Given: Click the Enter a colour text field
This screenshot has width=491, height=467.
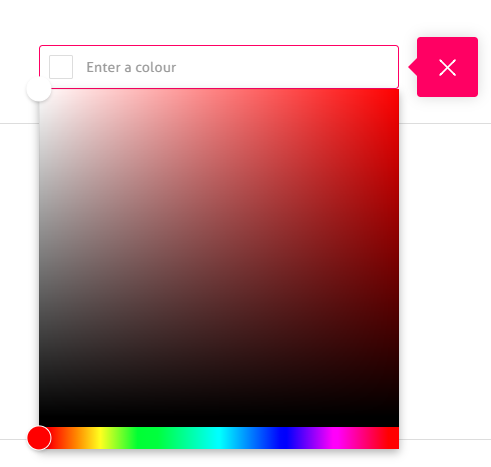Looking at the screenshot, I should pyautogui.click(x=219, y=67).
